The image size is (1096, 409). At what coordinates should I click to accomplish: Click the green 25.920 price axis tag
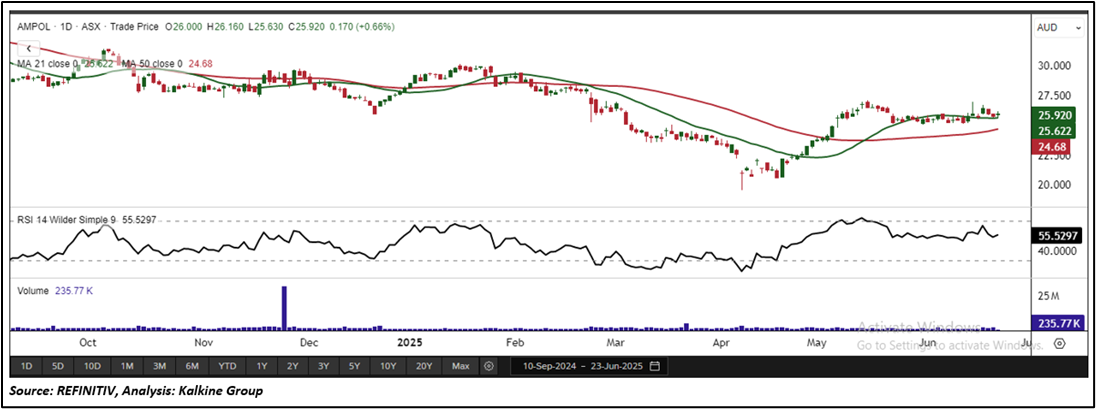point(1052,115)
